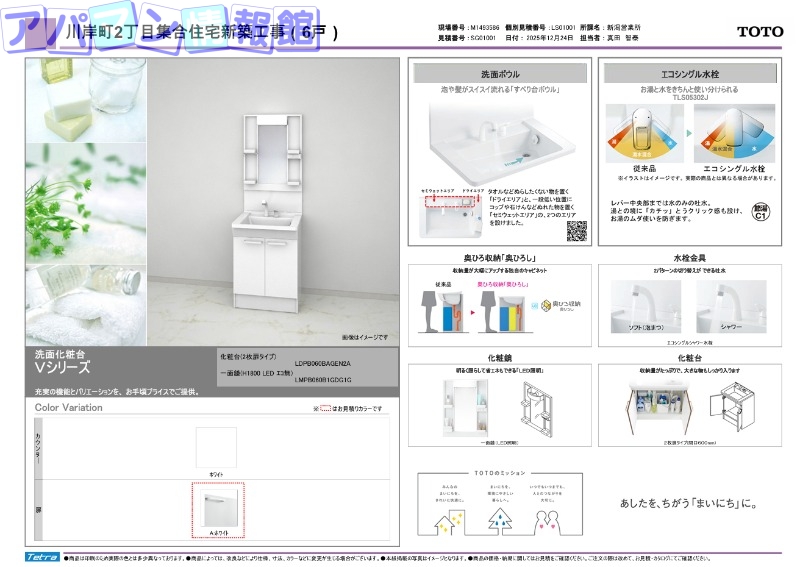Click the TOTO logo in the header

pos(760,32)
